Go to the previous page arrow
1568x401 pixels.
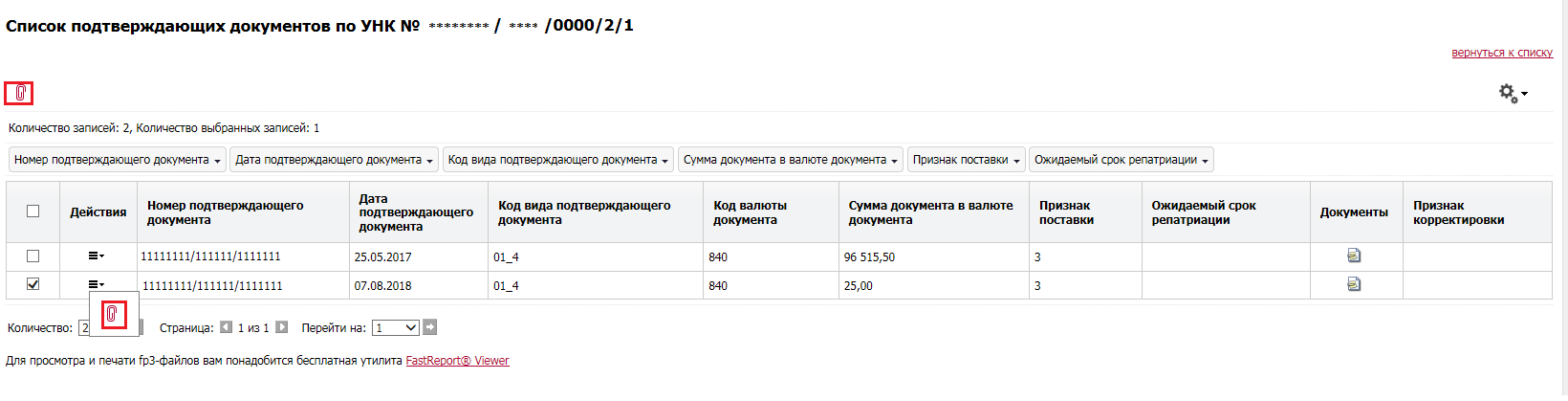pyautogui.click(x=226, y=327)
